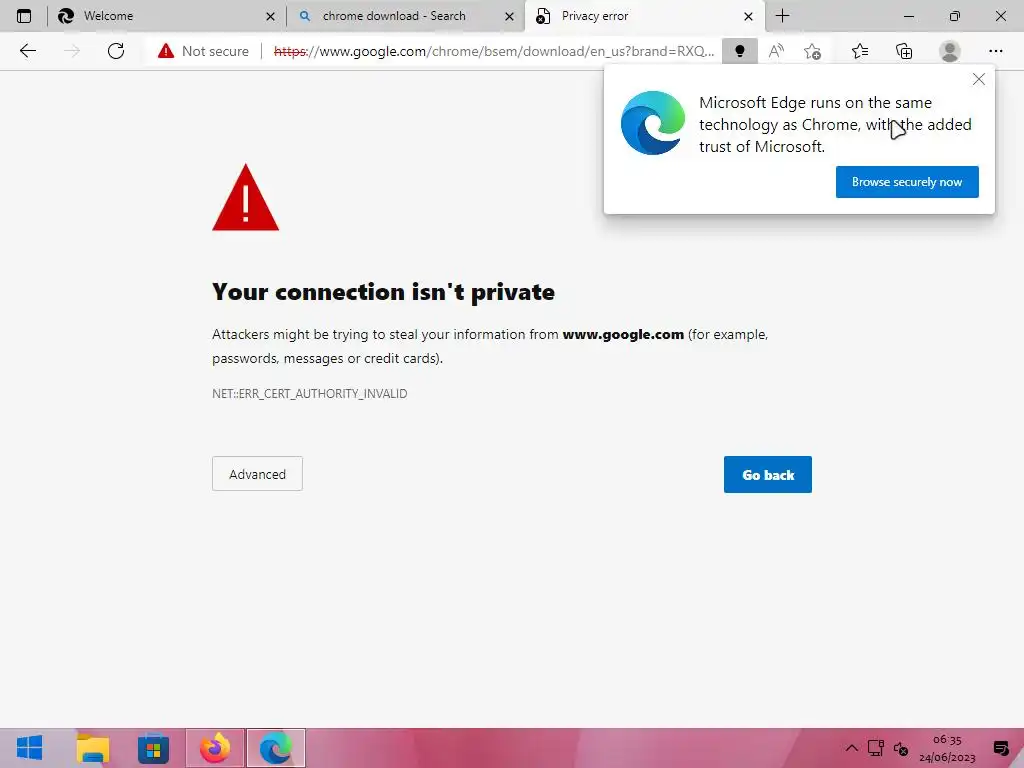Image resolution: width=1024 pixels, height=768 pixels.
Task: Open network status tray icon
Action: click(876, 748)
